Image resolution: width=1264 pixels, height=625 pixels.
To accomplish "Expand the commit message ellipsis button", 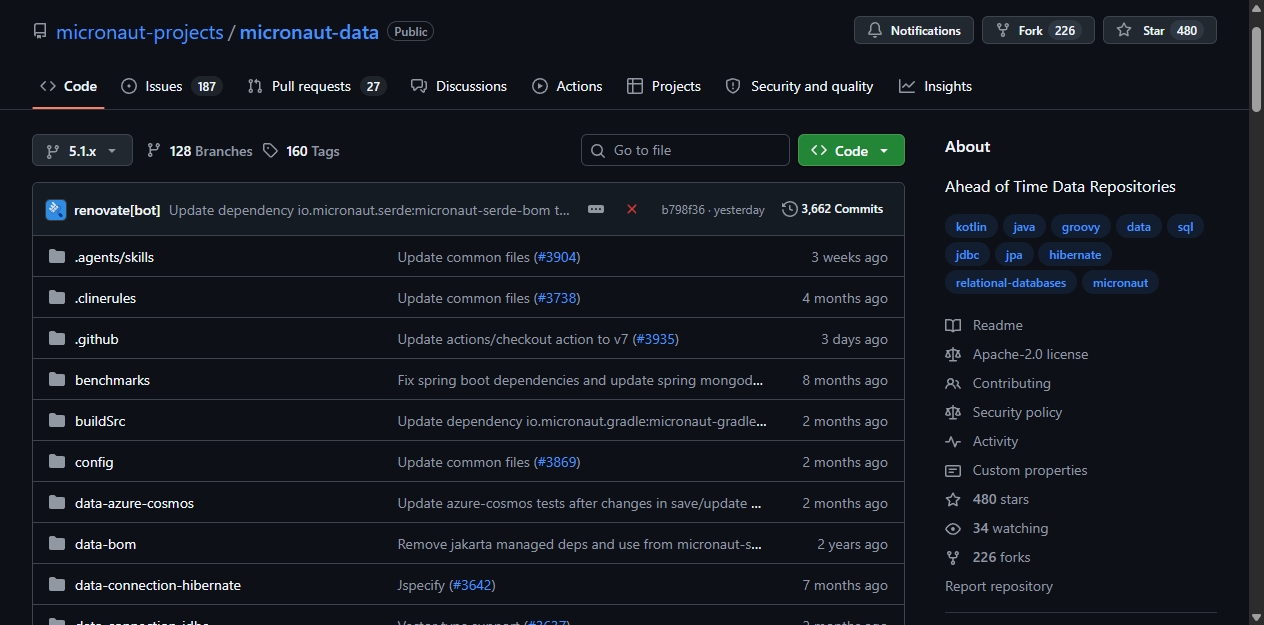I will [x=596, y=209].
